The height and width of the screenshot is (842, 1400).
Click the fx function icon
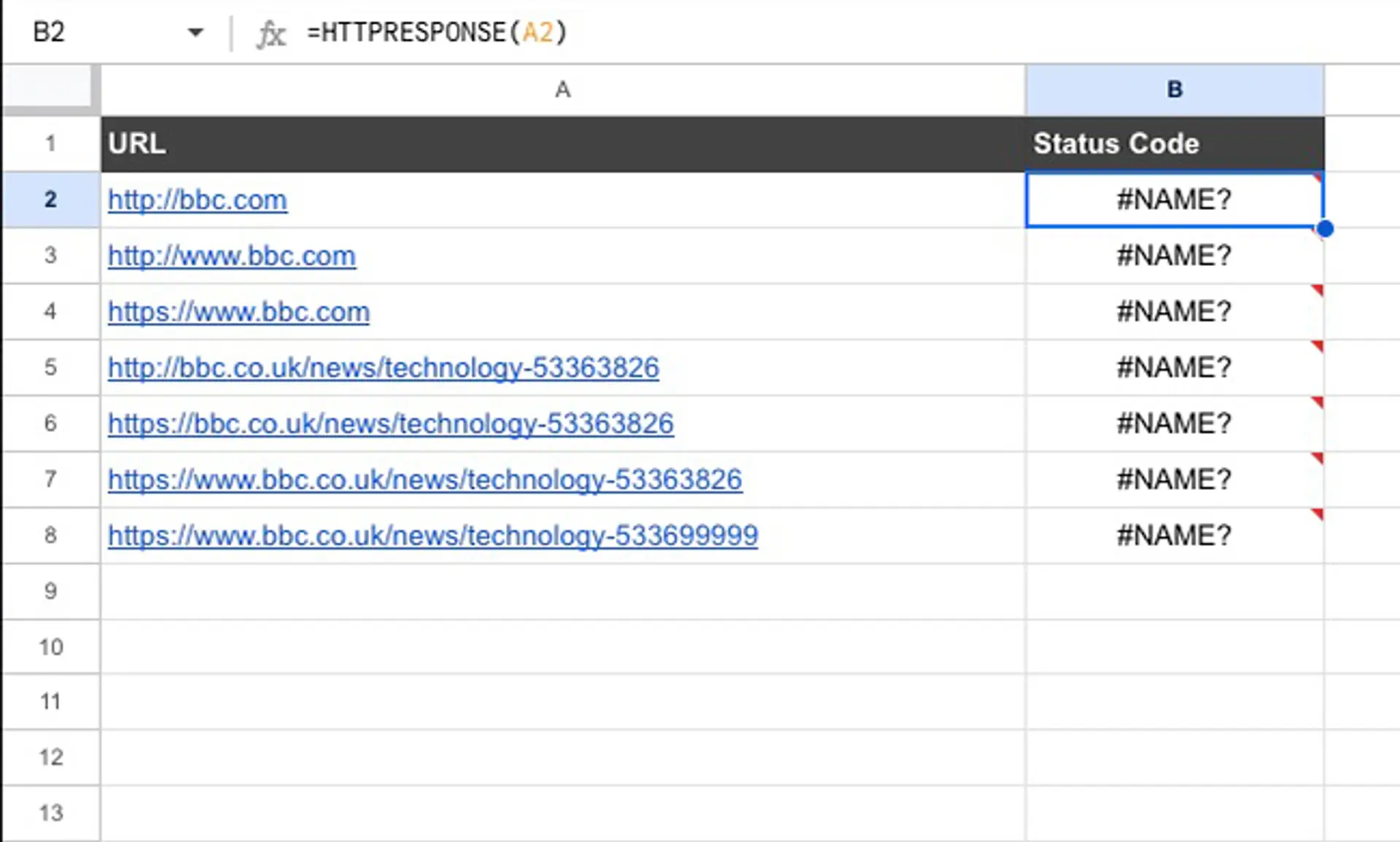pyautogui.click(x=271, y=34)
